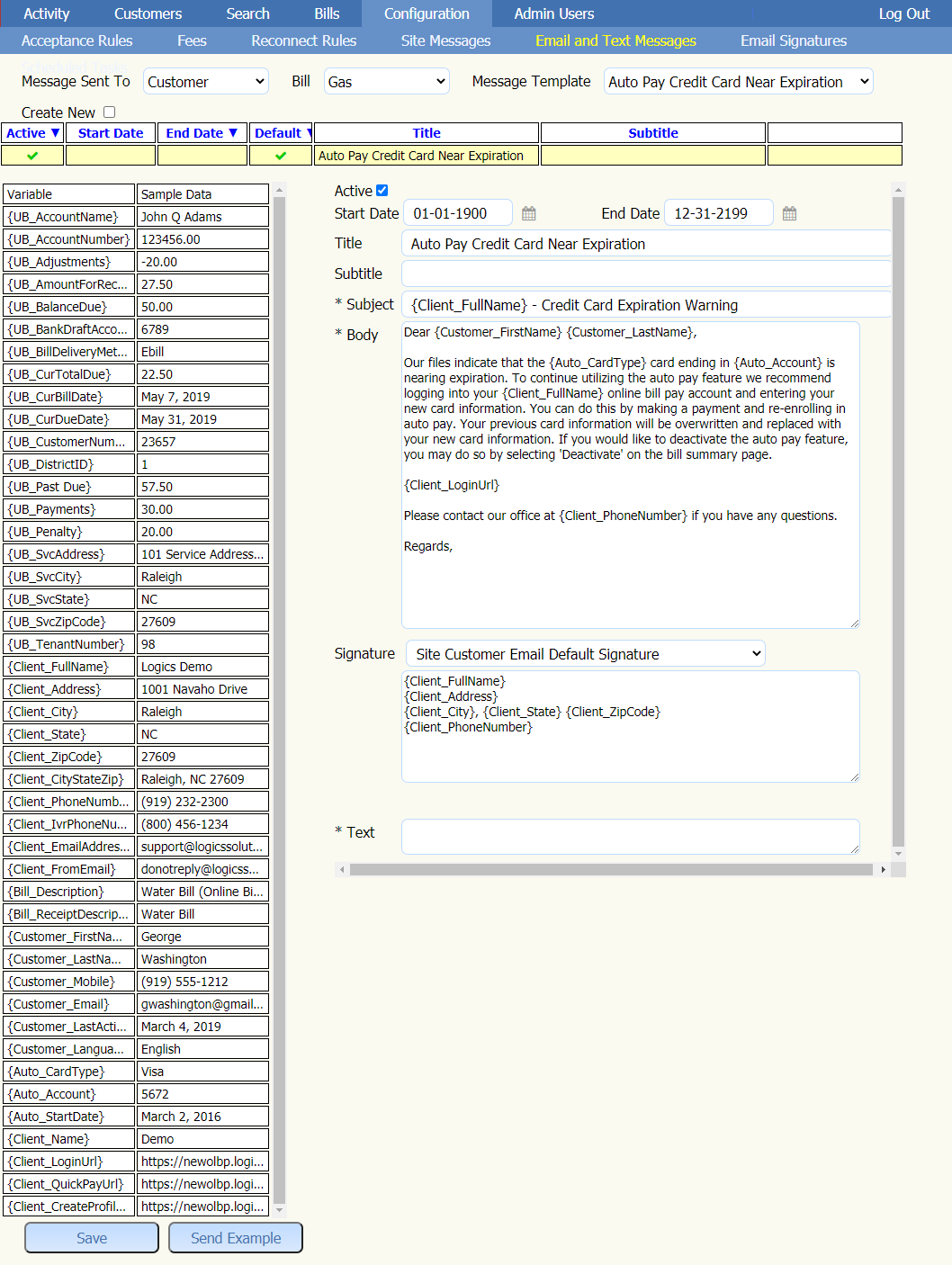Viewport: 952px width, 1265px height.
Task: Open the Admin Users menu
Action: tap(553, 13)
